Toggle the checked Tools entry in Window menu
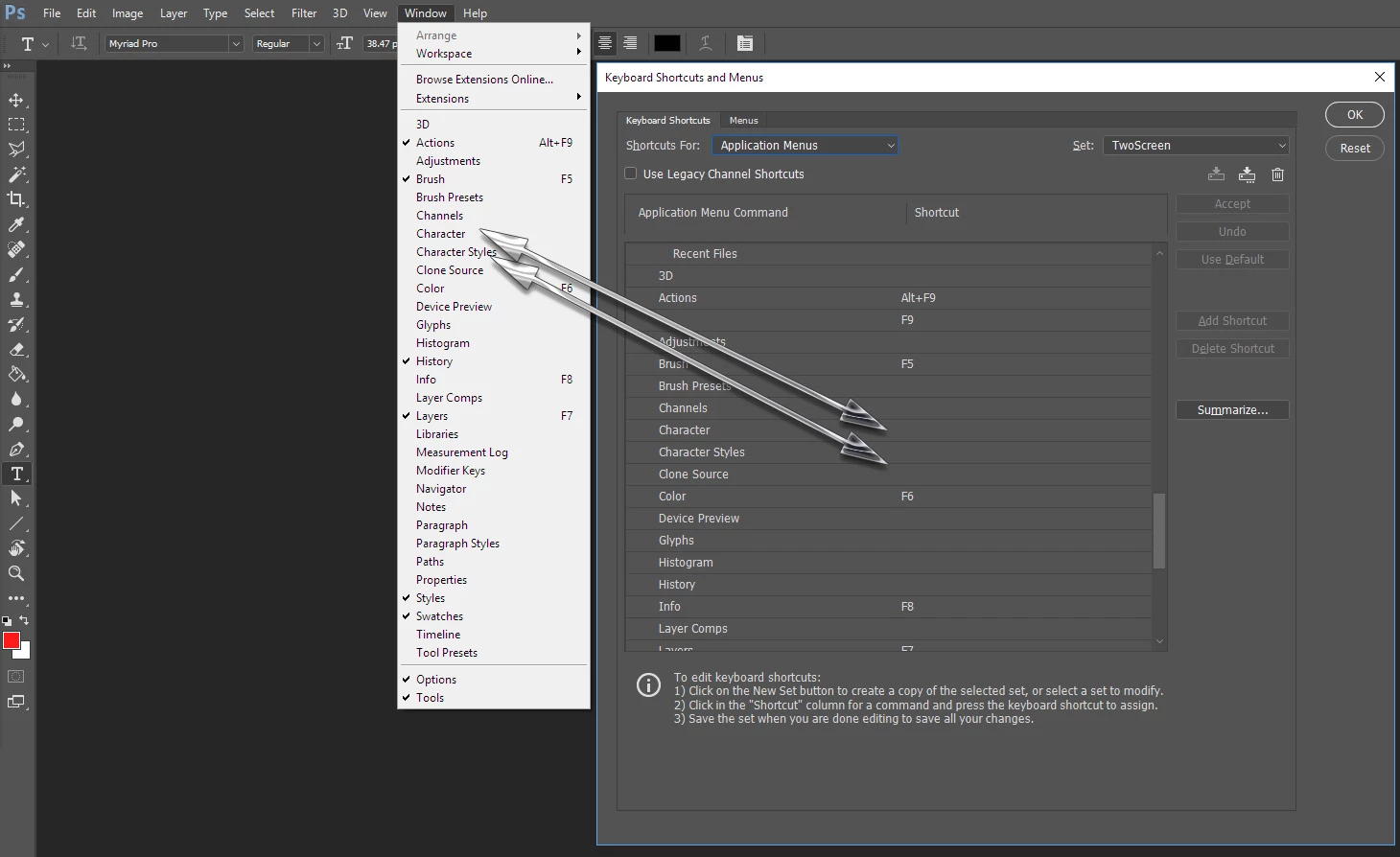This screenshot has height=857, width=1400. click(494, 698)
